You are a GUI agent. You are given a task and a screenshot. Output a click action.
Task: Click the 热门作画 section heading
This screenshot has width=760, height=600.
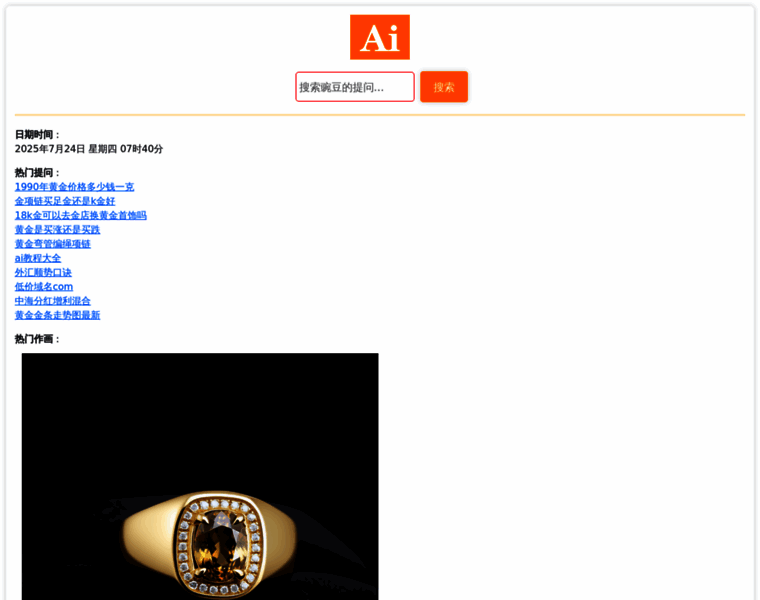click(x=37, y=339)
